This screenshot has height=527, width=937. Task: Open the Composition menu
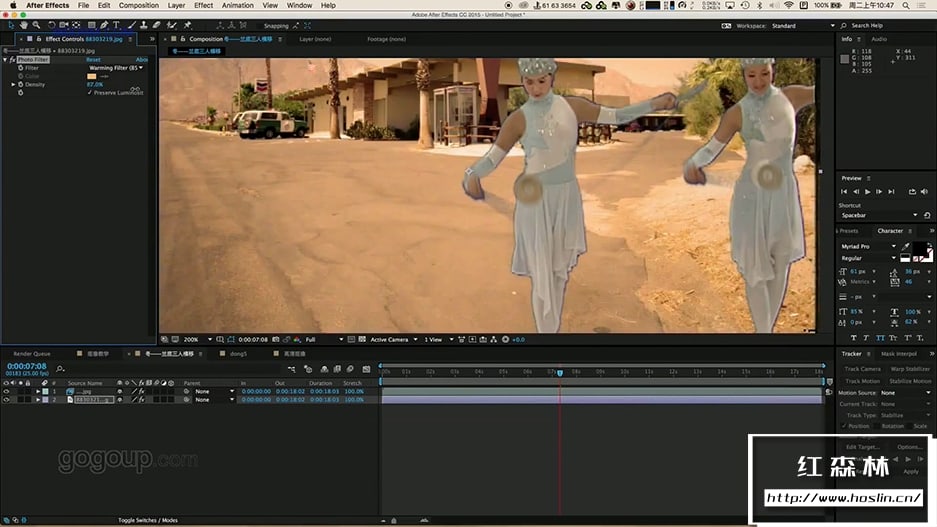tap(139, 5)
